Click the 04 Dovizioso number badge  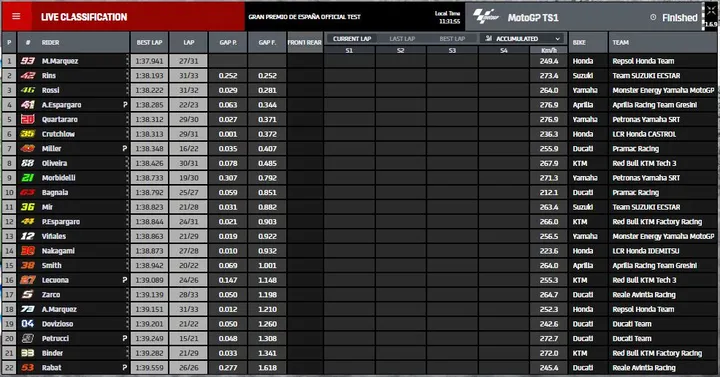click(x=28, y=324)
